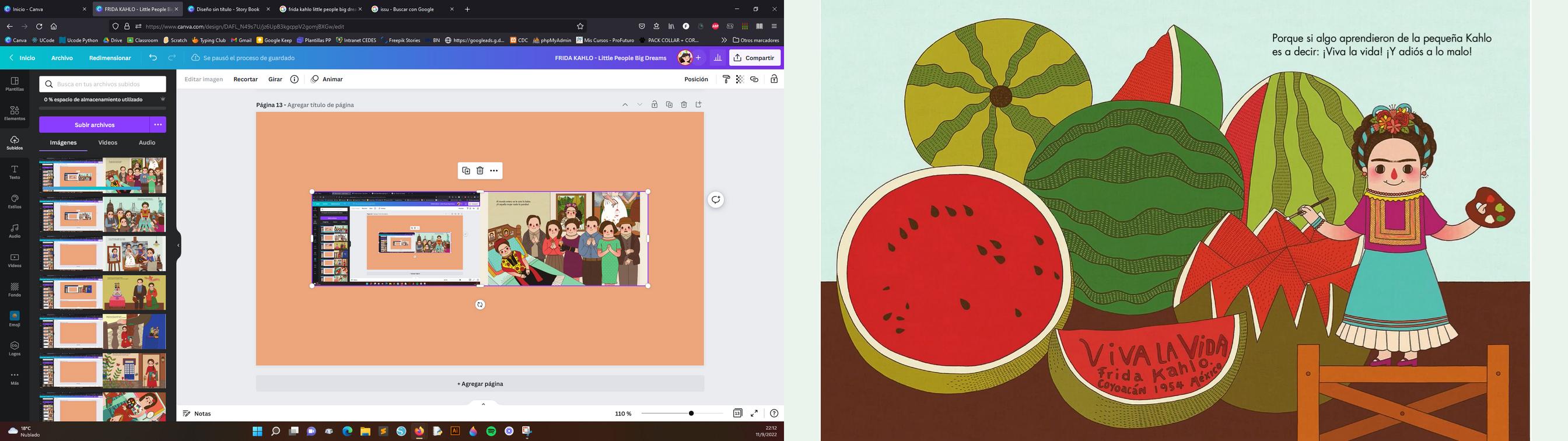This screenshot has height=441, width=1568.
Task: Show more apps with Más
Action: point(15,378)
